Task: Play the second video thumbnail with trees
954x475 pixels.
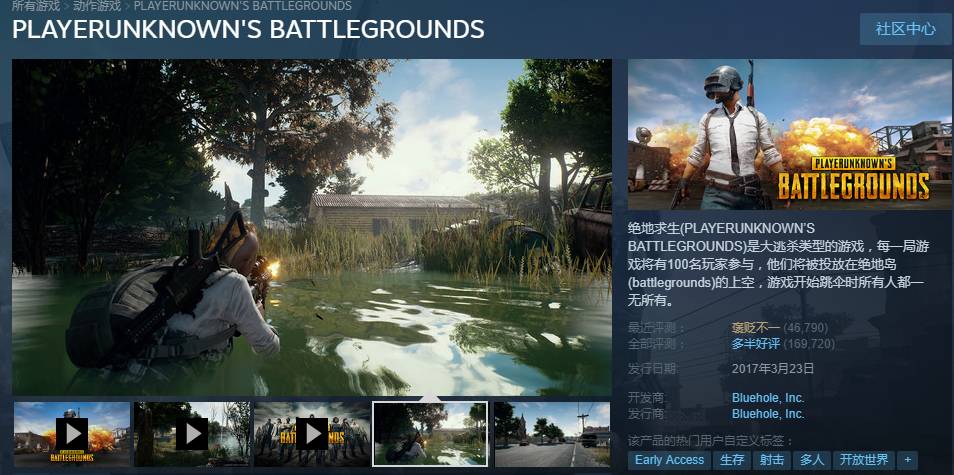Action: (192, 434)
